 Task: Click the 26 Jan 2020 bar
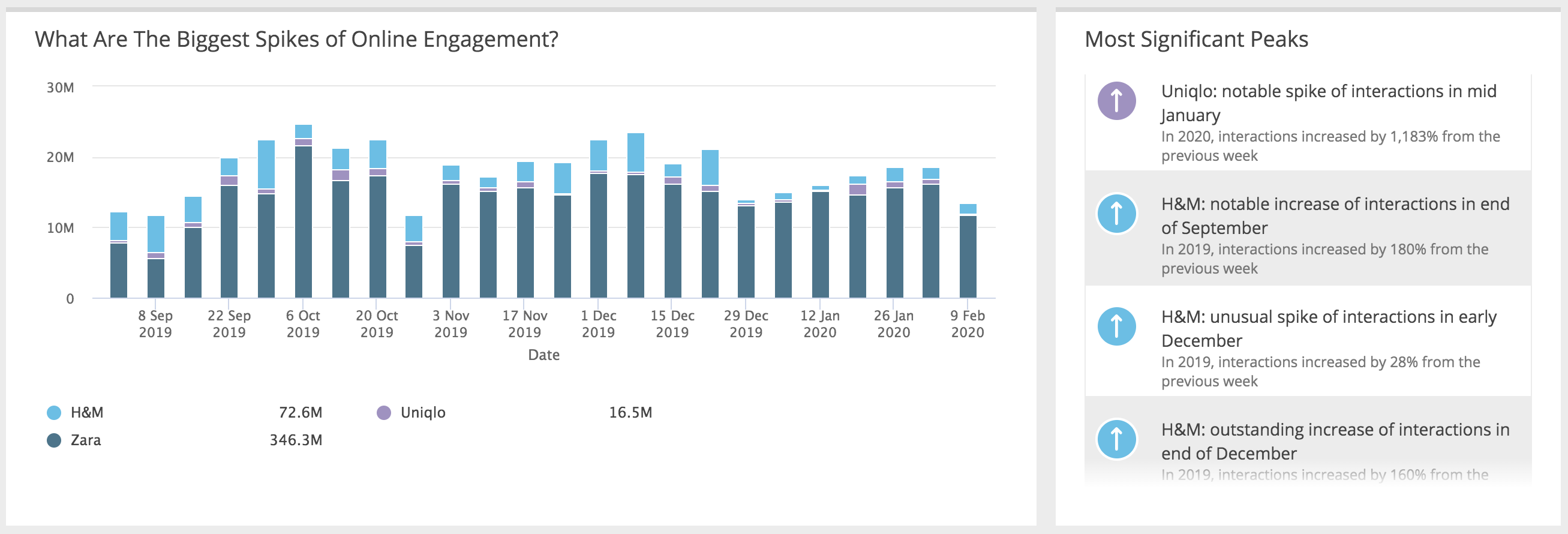click(x=894, y=233)
